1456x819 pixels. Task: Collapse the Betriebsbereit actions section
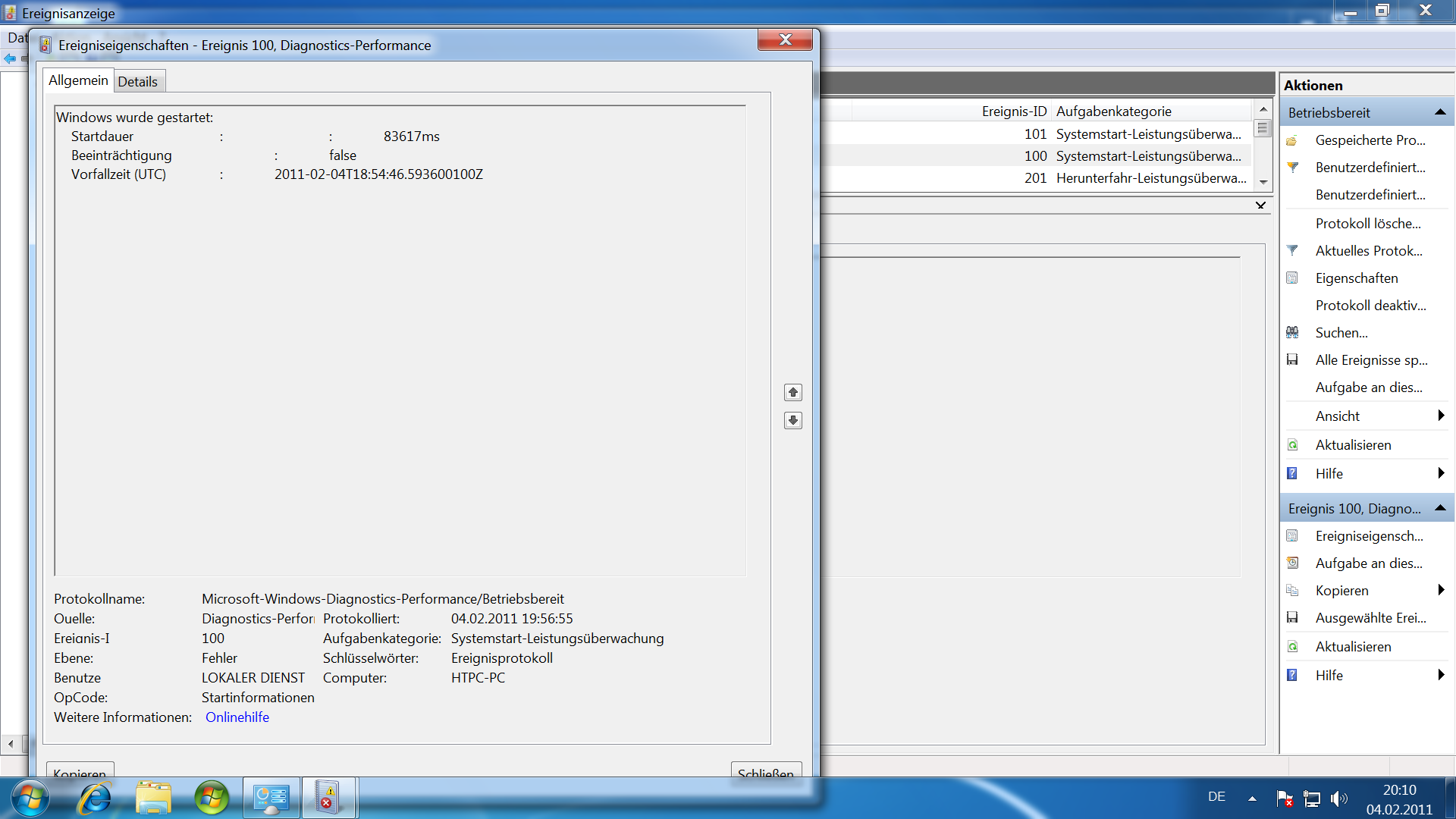1439,112
